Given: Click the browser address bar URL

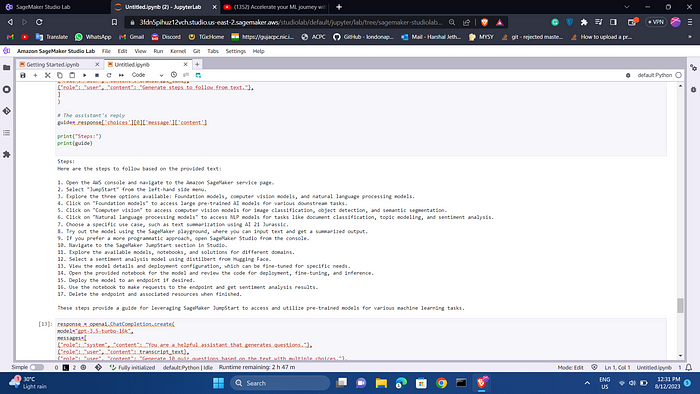Looking at the screenshot, I should click(x=290, y=22).
